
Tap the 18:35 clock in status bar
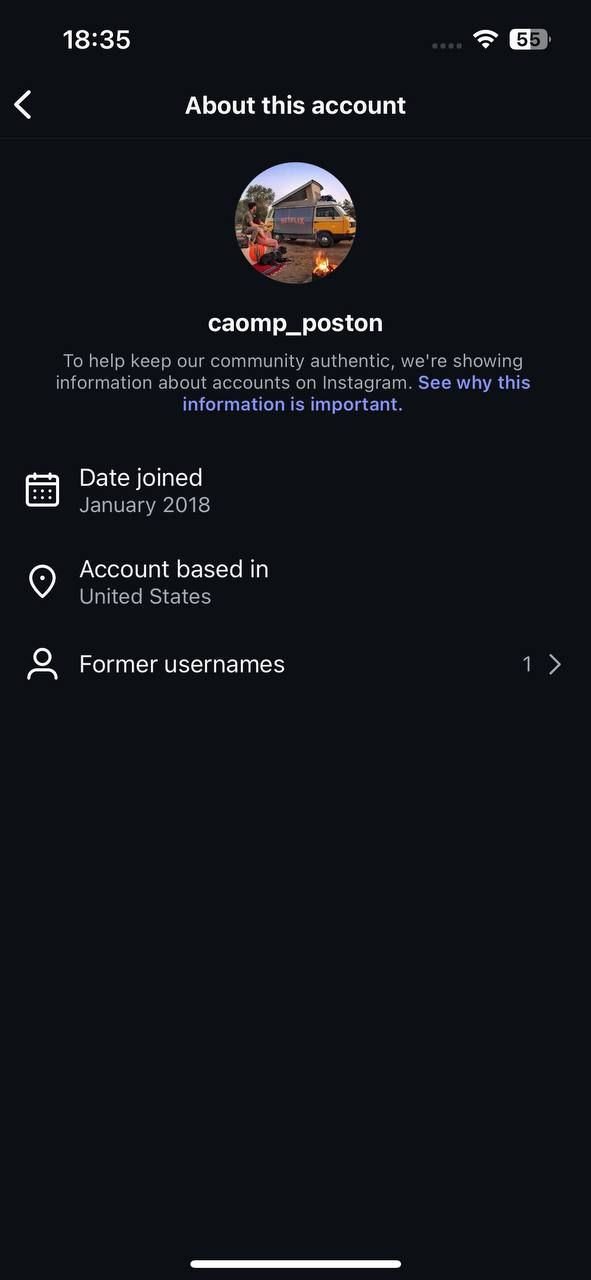click(96, 40)
